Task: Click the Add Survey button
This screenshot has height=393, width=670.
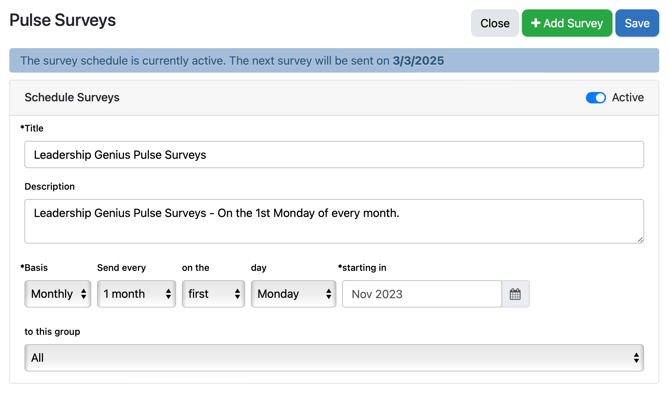Action: [567, 23]
